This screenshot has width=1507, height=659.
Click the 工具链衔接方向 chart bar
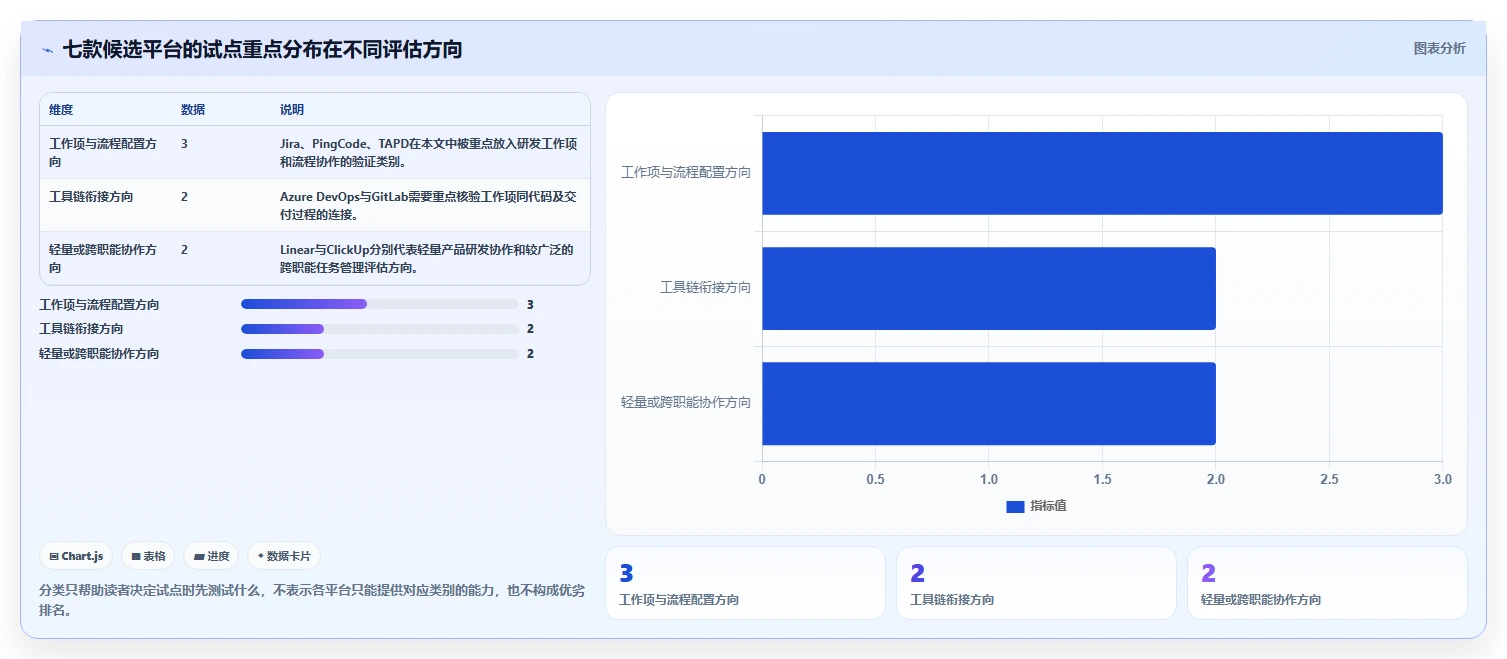point(989,288)
